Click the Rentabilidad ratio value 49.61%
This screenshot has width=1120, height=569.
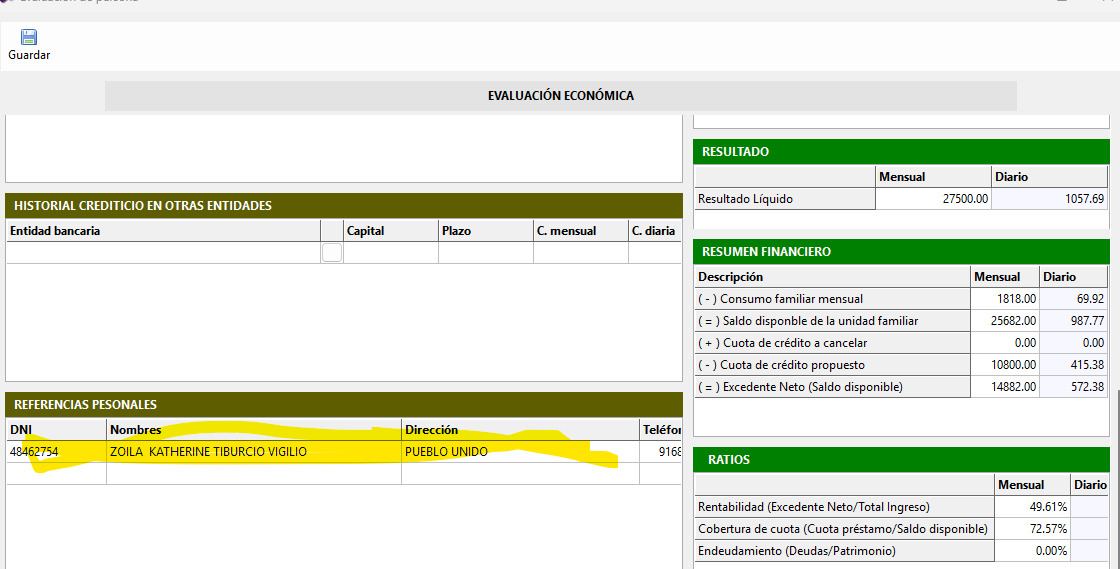pyautogui.click(x=1032, y=507)
